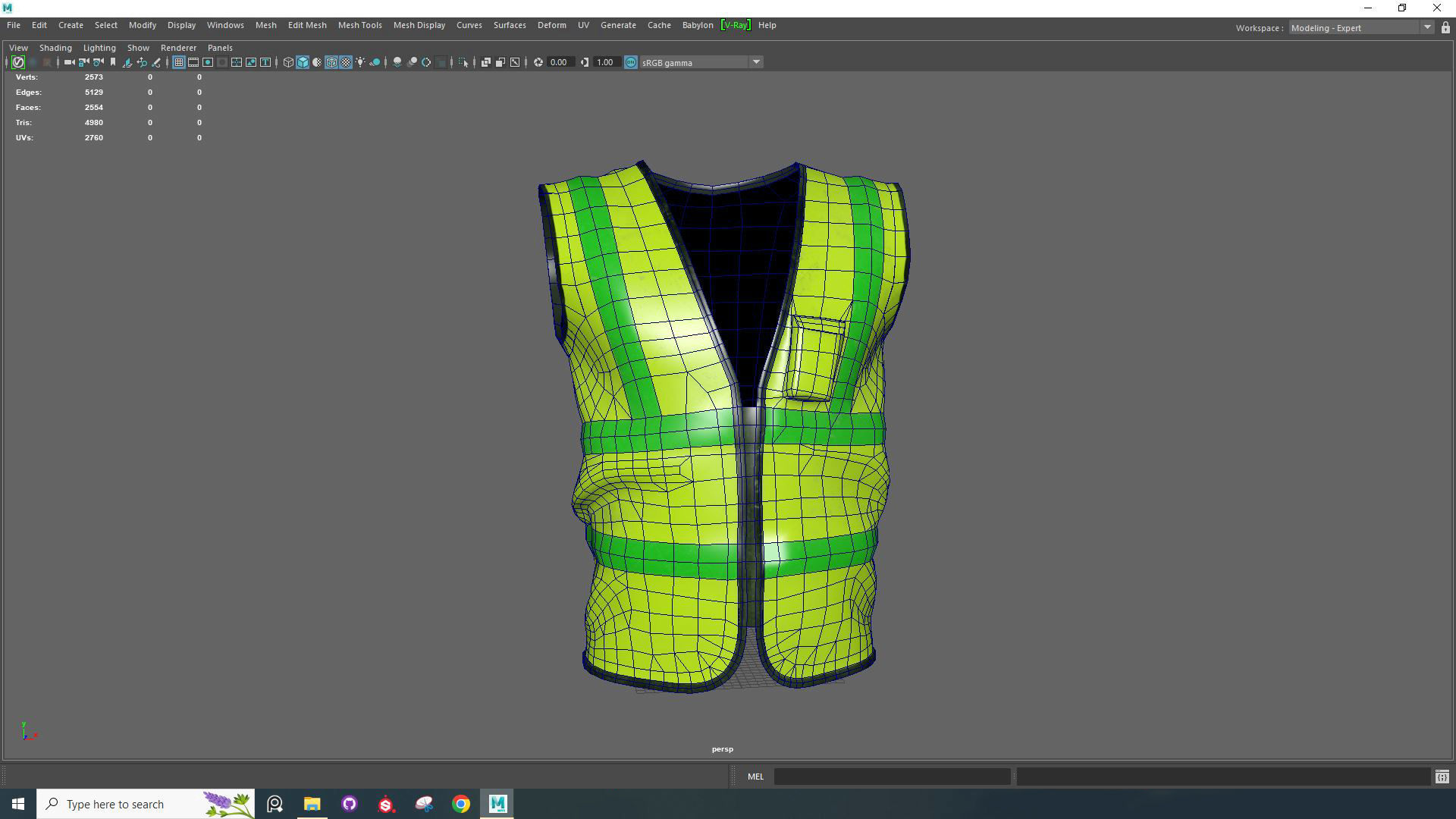Viewport: 1456px width, 819px height.
Task: Toggle the textured checker display icon
Action: pos(346,62)
